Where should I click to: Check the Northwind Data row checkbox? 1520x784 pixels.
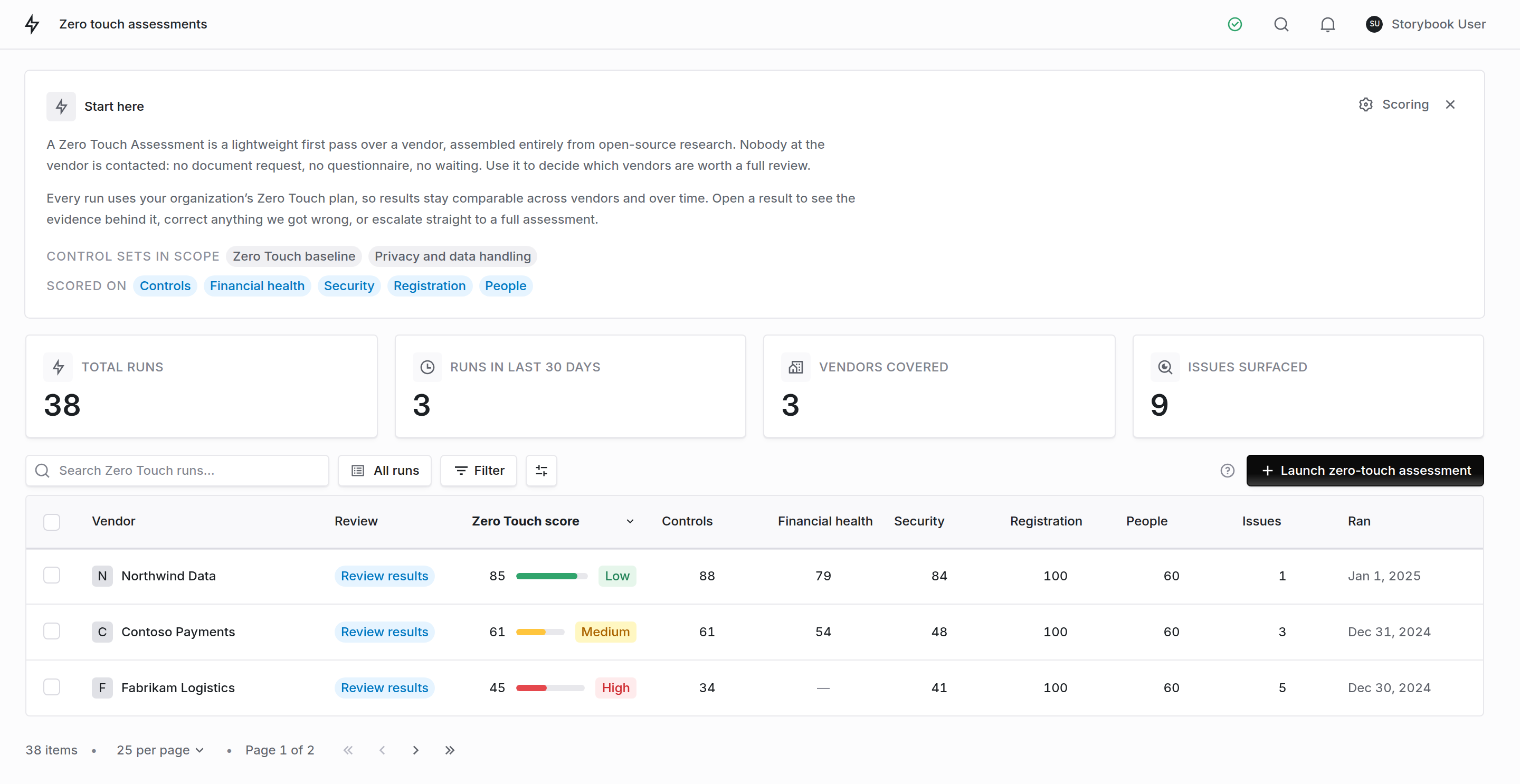[52, 575]
